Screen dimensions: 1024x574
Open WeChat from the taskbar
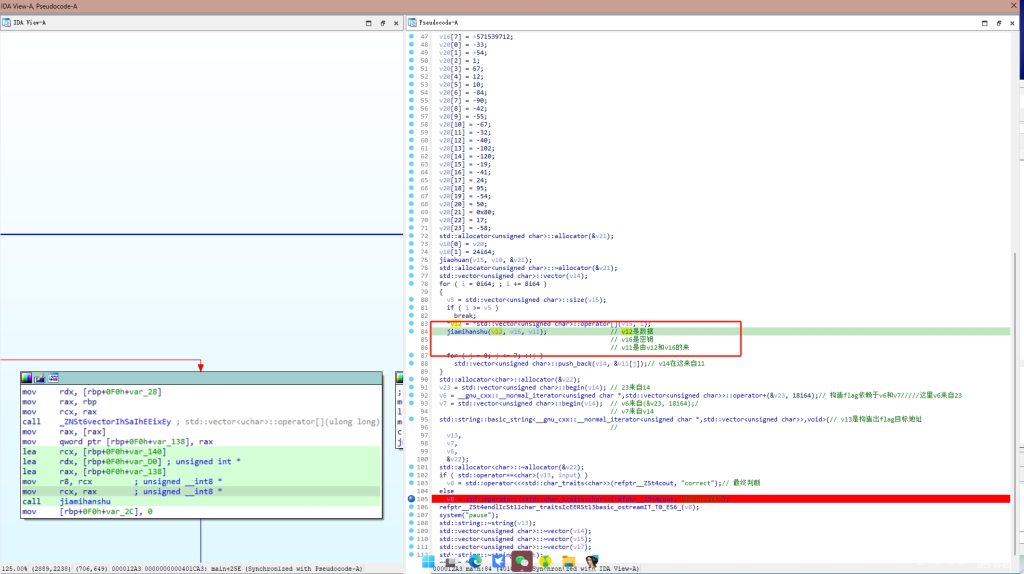click(x=522, y=562)
